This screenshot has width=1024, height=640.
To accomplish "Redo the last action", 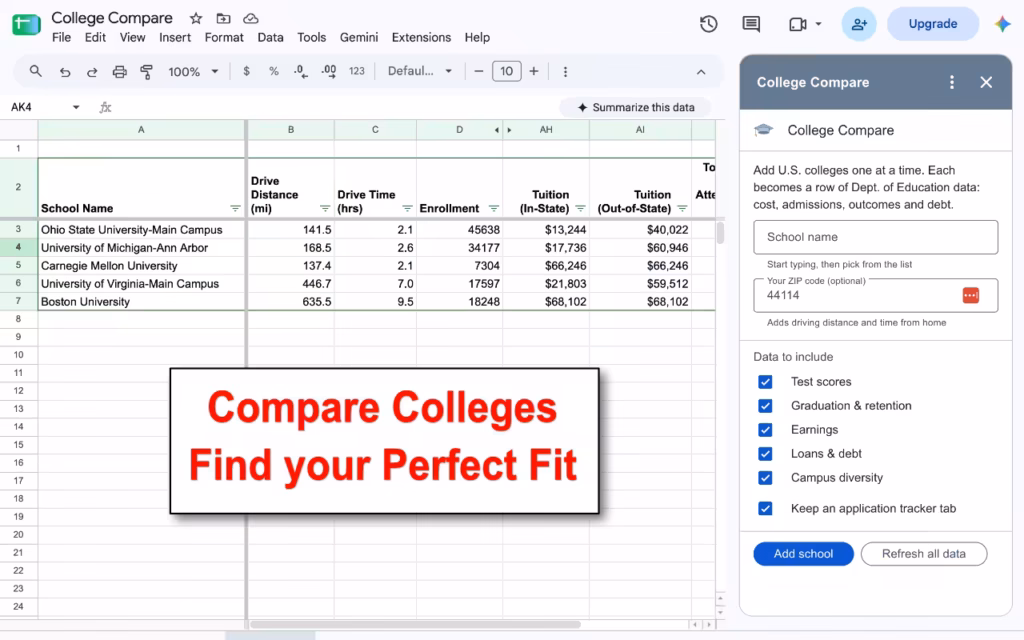I will pyautogui.click(x=92, y=72).
